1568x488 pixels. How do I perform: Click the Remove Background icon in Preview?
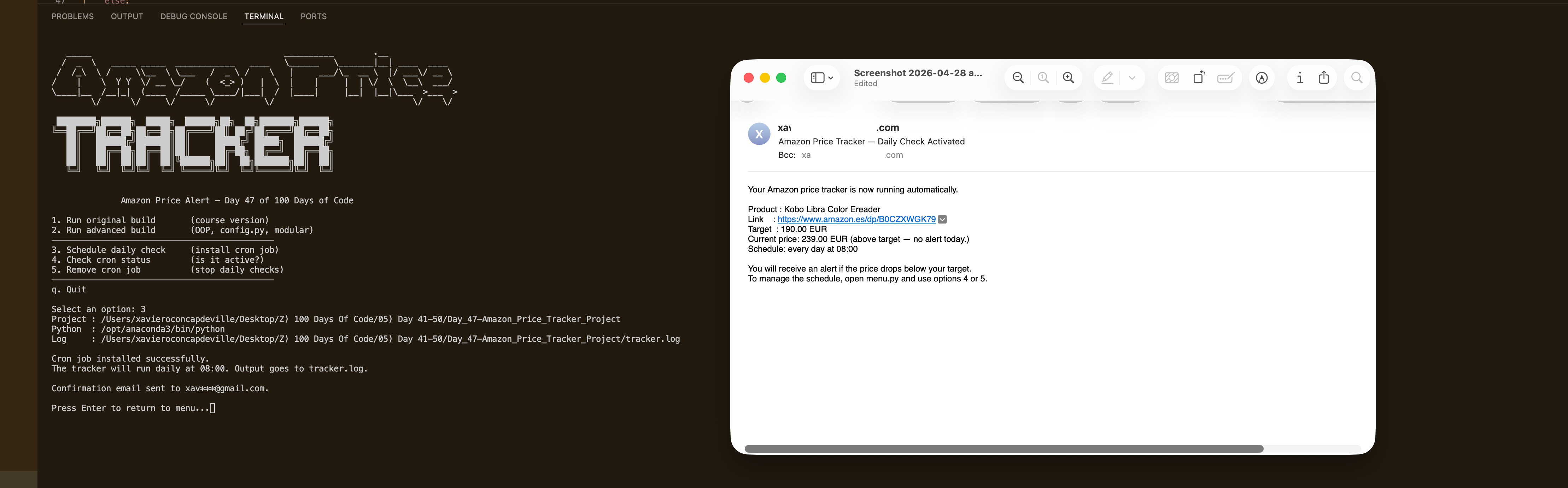pyautogui.click(x=1172, y=78)
